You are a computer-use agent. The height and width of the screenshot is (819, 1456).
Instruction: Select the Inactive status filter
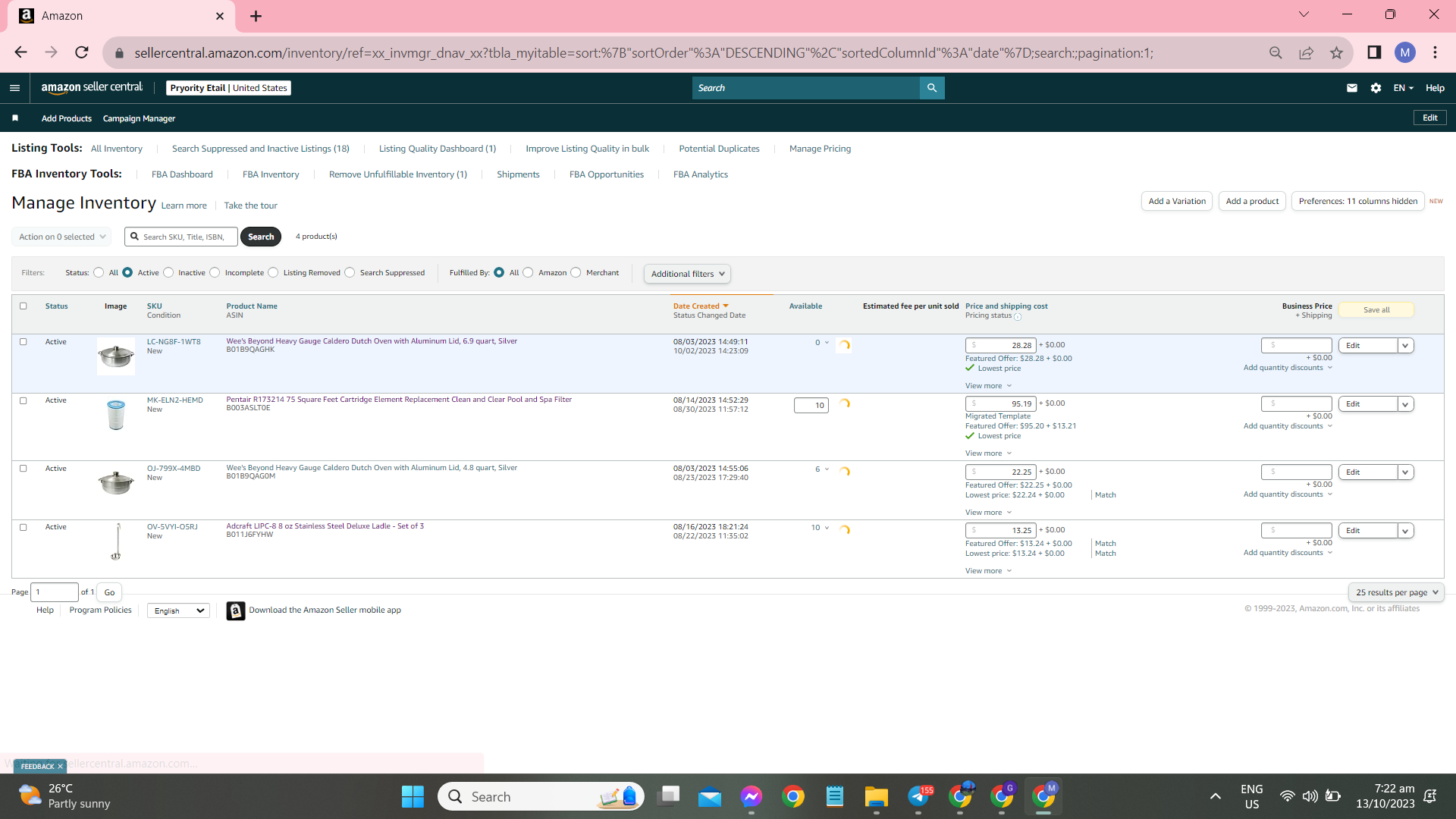pos(168,273)
